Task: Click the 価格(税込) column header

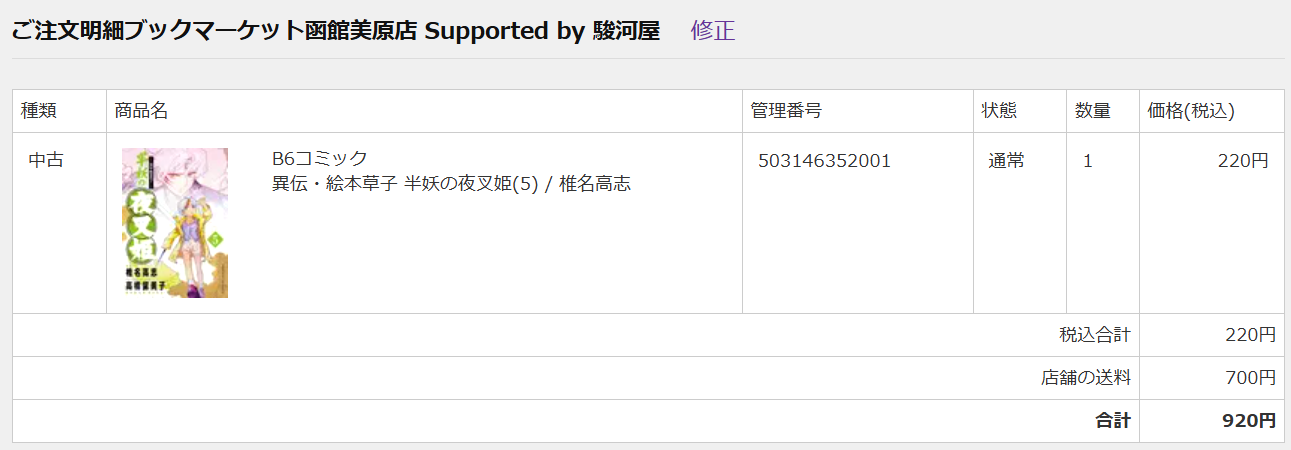Action: (x=1191, y=111)
